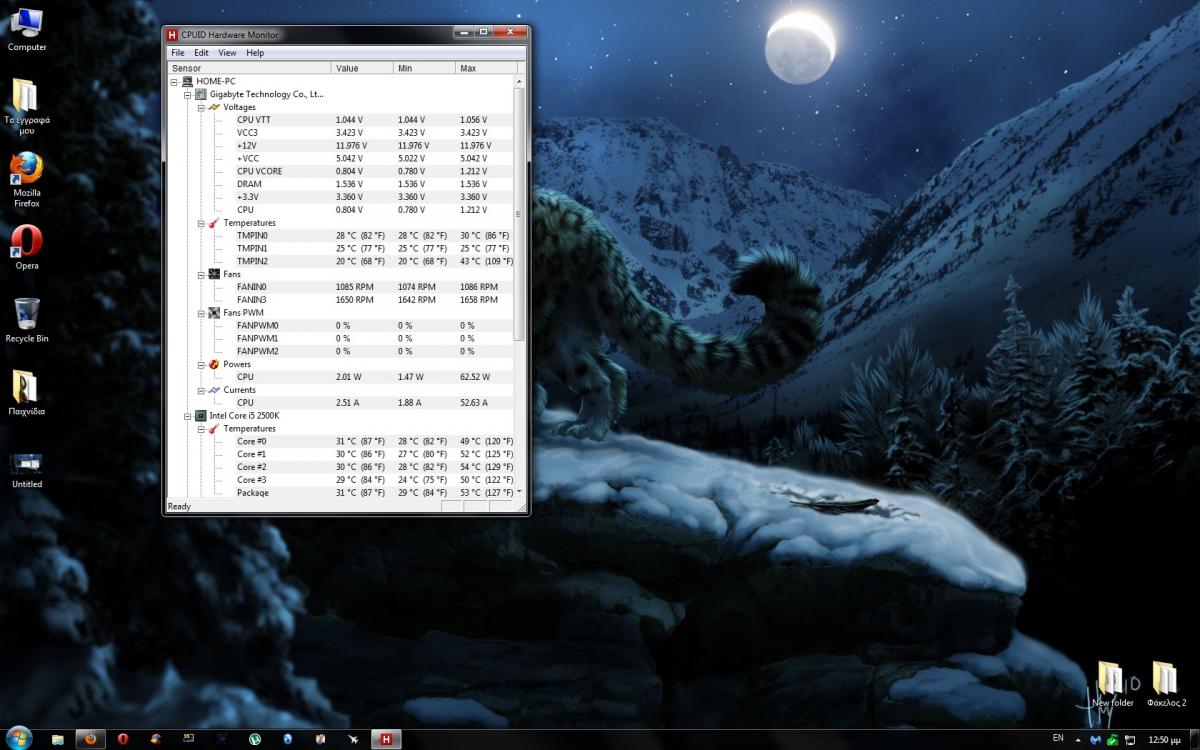Click the Max column header

487,68
